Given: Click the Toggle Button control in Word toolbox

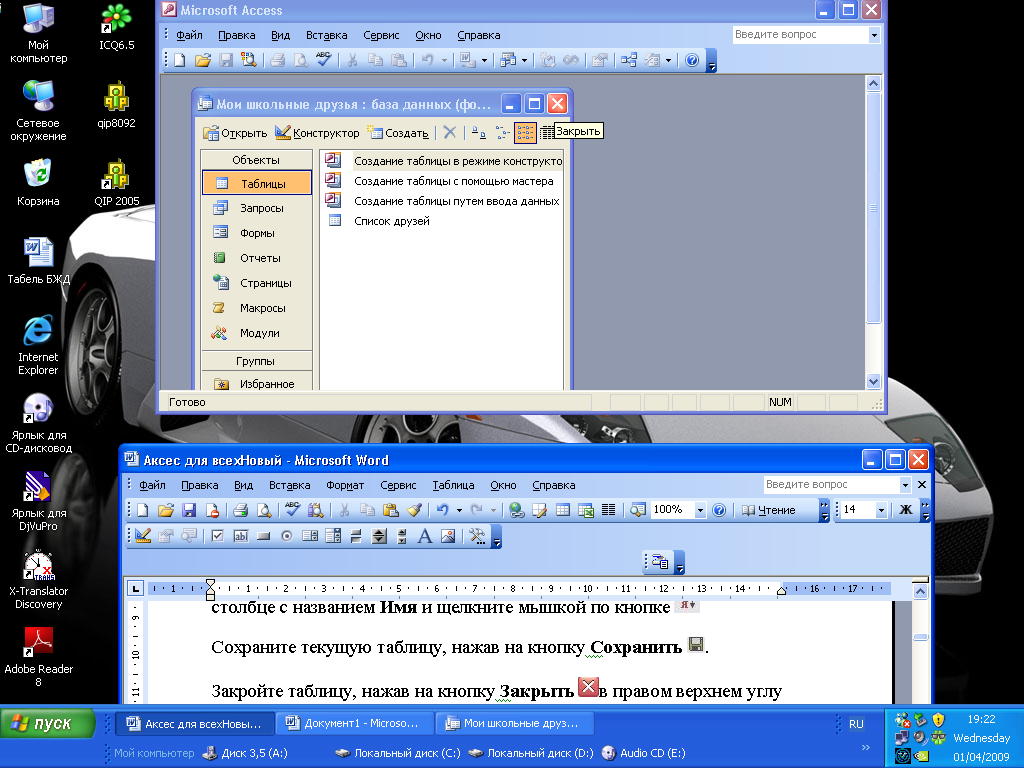Looking at the screenshot, I should tap(356, 536).
